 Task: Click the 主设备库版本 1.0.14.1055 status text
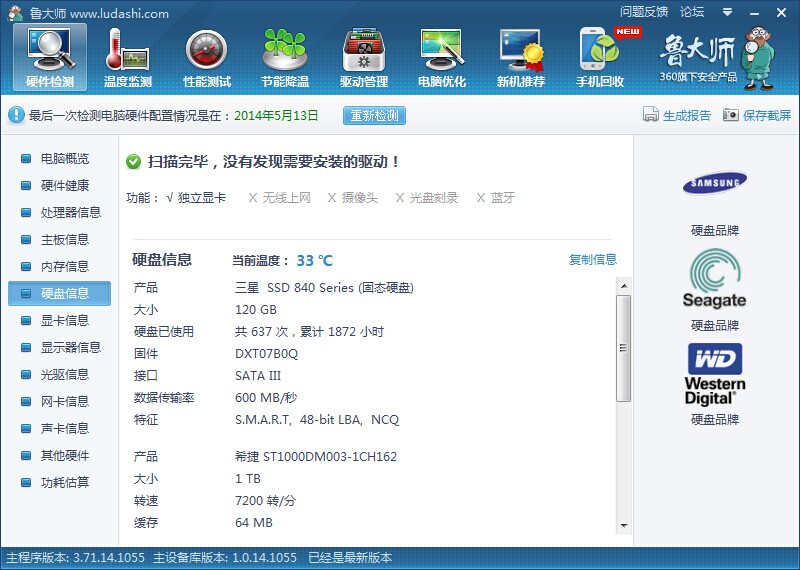[225, 557]
